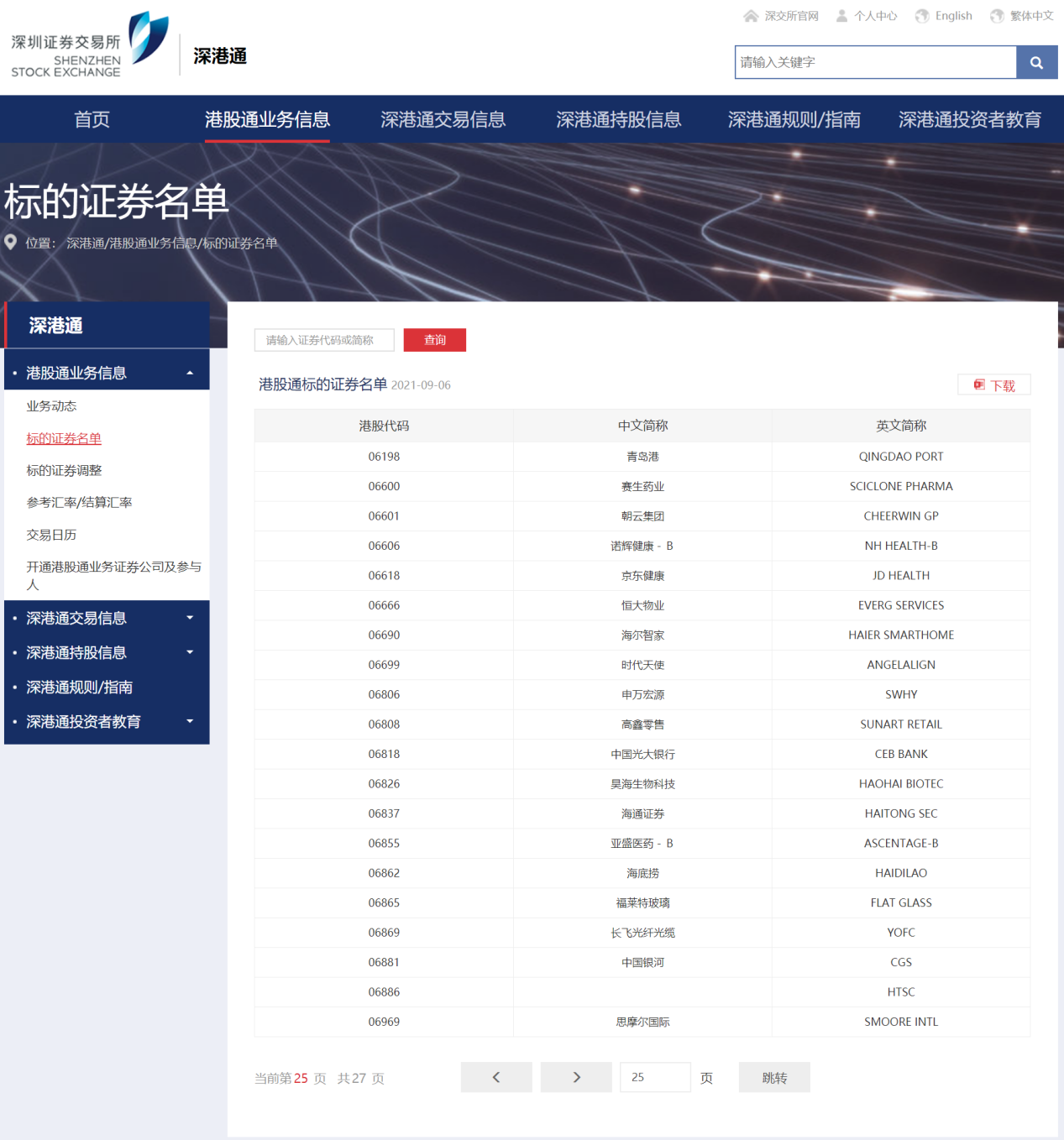Select the cell HAOHAI BIOTEC

pyautogui.click(x=901, y=784)
